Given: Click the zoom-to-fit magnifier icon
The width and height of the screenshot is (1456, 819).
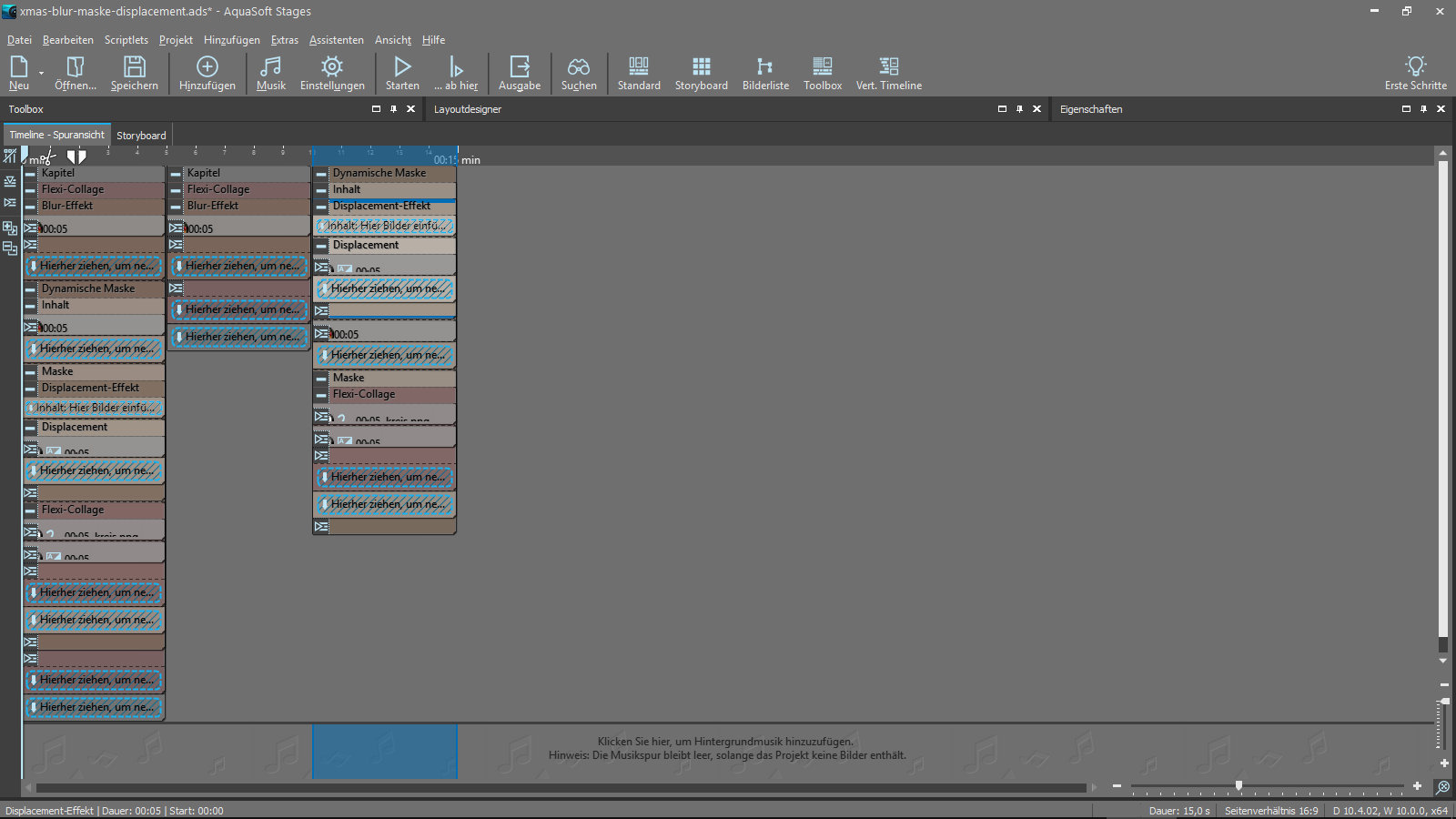Looking at the screenshot, I should pyautogui.click(x=1442, y=787).
